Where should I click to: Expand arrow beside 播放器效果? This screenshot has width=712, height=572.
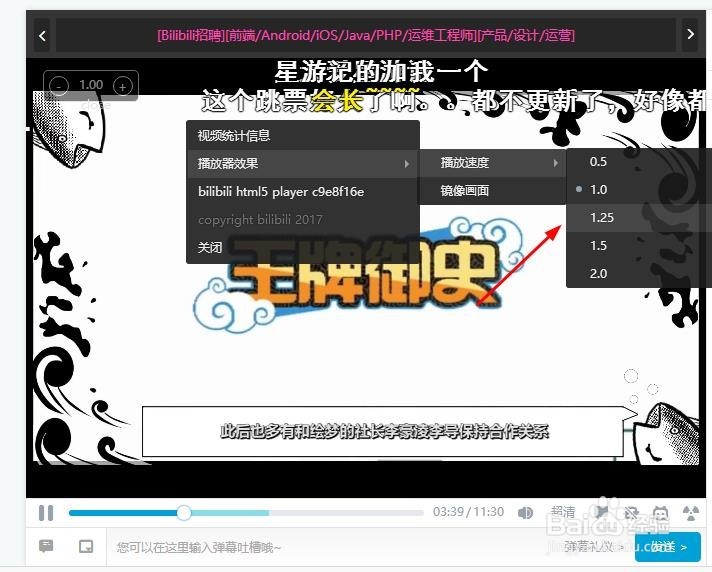point(407,164)
